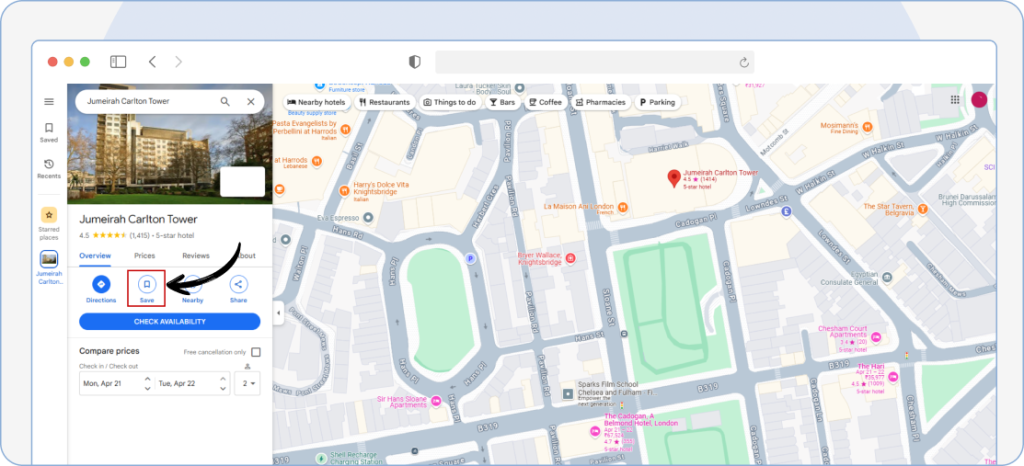Click the CHECK AVAILABILITY button
The image size is (1024, 466).
(170, 322)
